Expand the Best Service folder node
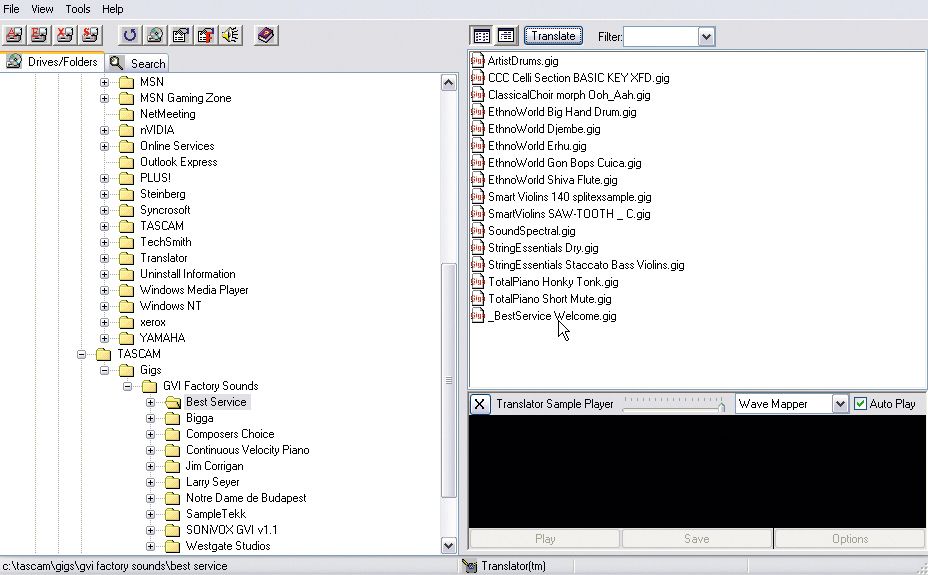 pyautogui.click(x=151, y=402)
